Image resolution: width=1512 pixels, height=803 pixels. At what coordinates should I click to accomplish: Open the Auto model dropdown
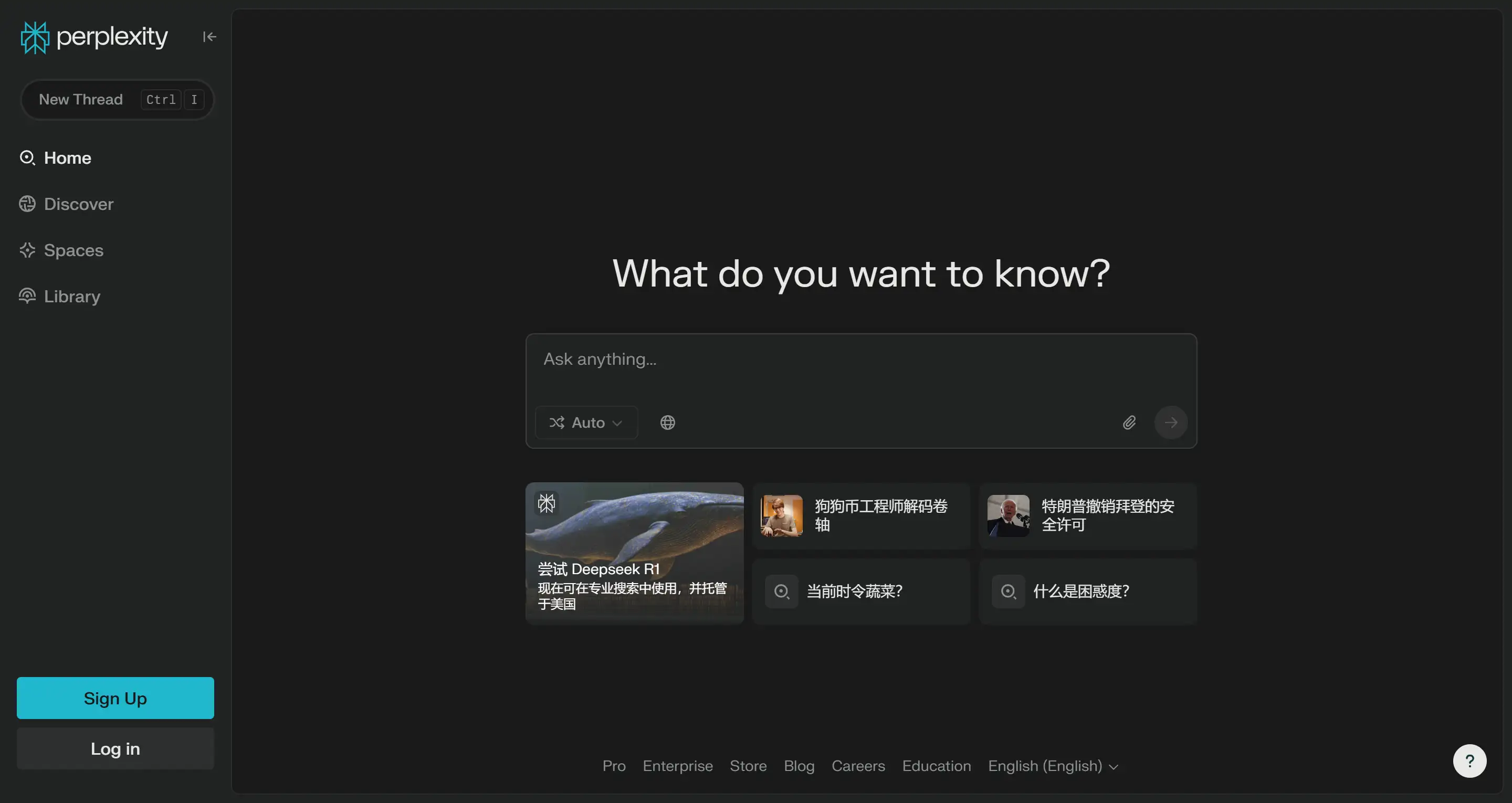[586, 422]
